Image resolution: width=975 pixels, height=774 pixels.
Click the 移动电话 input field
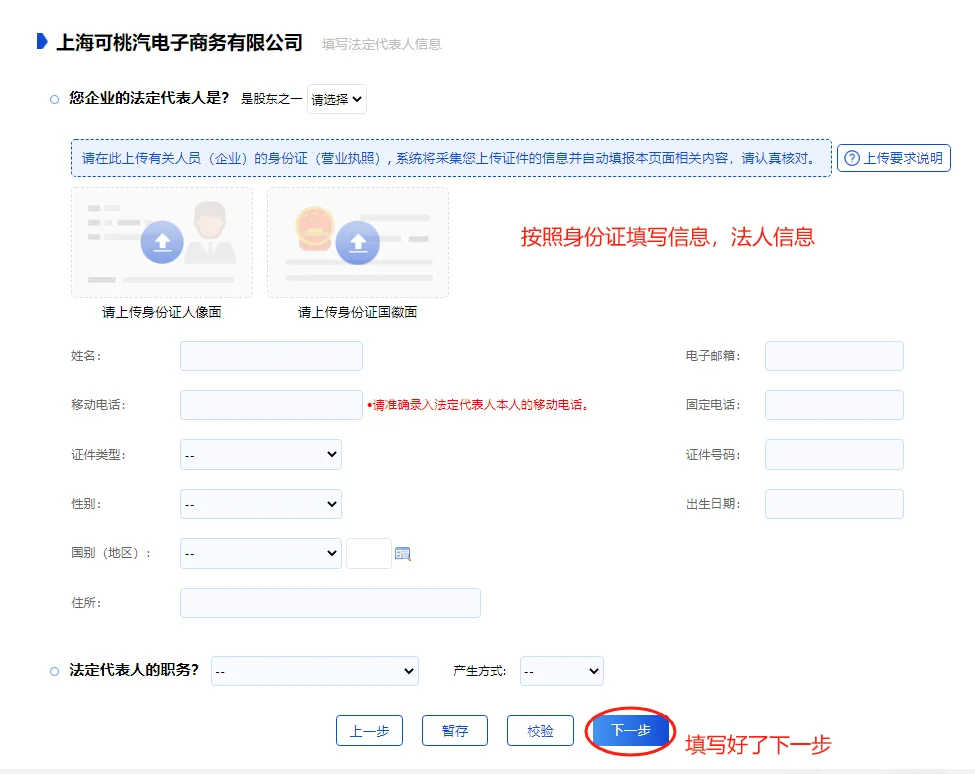(x=270, y=404)
